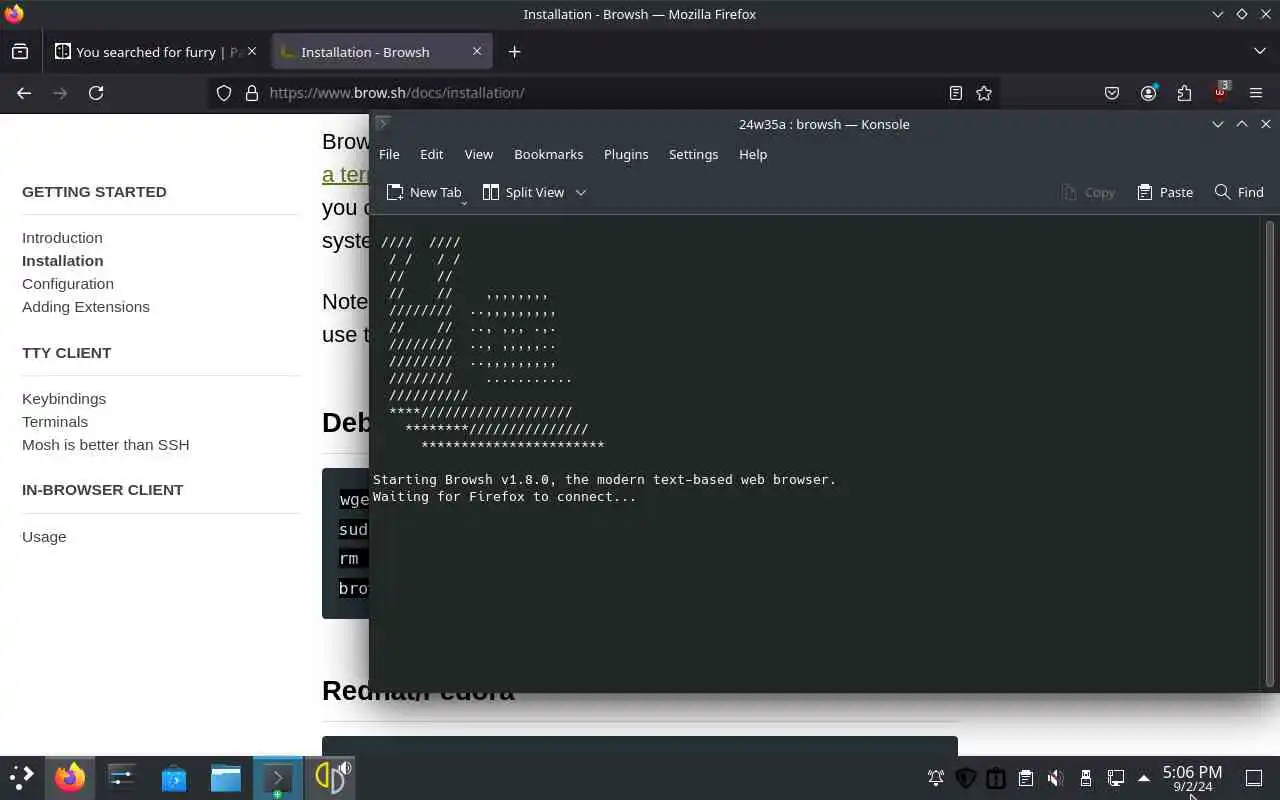Open Konsole Help menu
1280x800 pixels.
click(x=753, y=154)
